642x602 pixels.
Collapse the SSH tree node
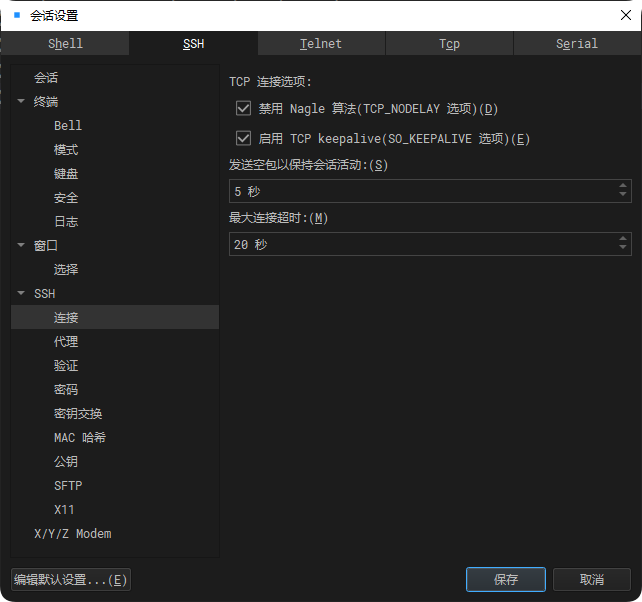pos(22,293)
